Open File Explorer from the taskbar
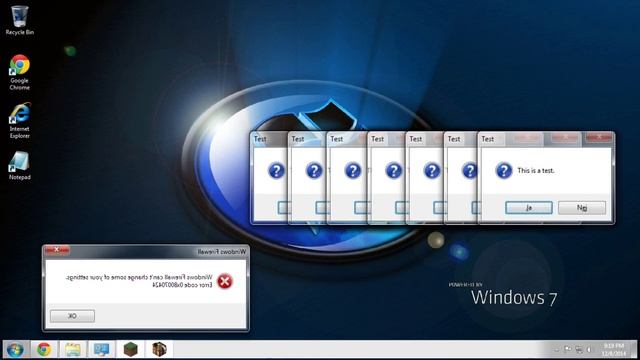Image resolution: width=640 pixels, height=360 pixels. (x=73, y=350)
